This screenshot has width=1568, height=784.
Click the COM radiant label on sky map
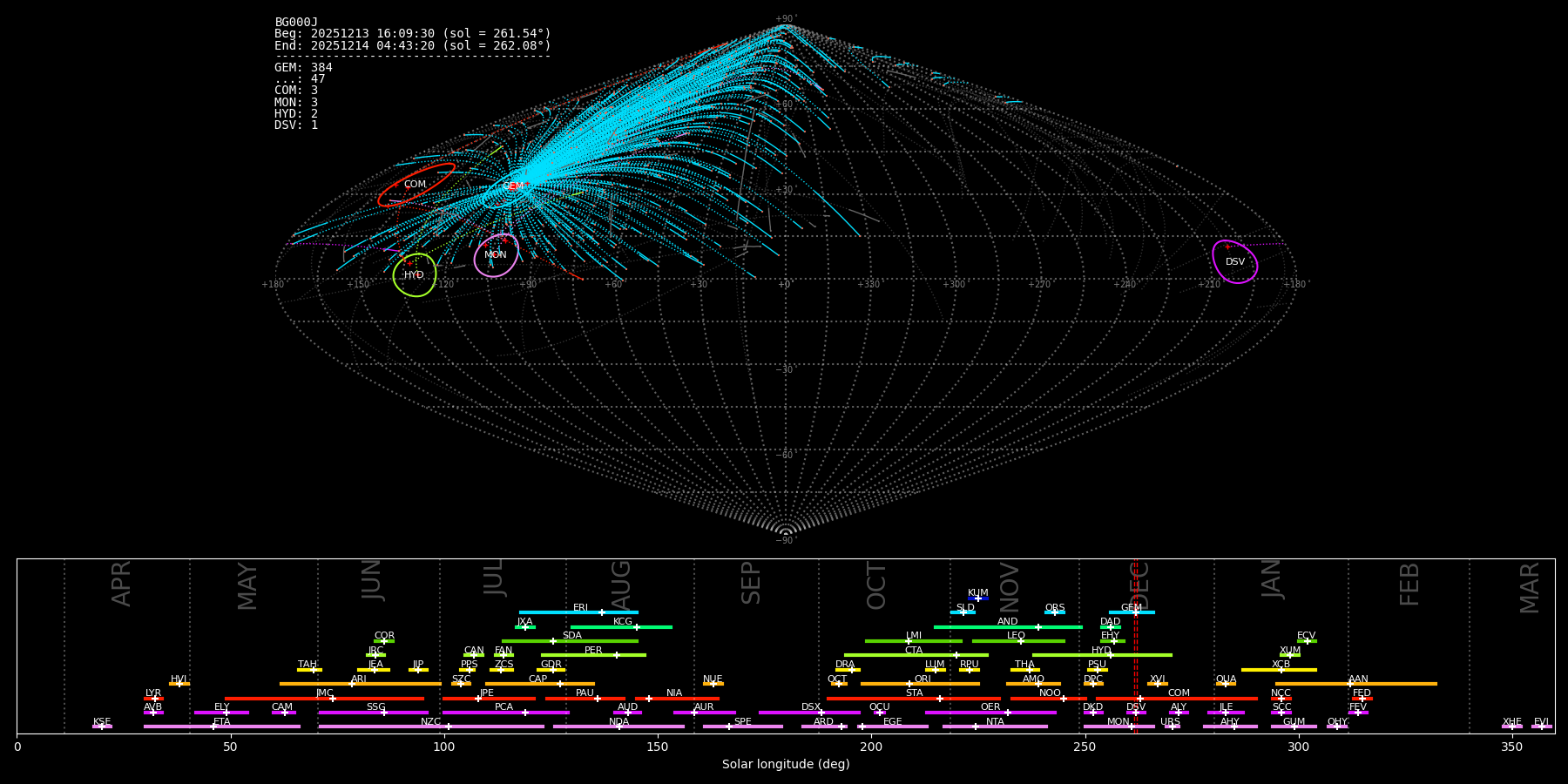415,185
